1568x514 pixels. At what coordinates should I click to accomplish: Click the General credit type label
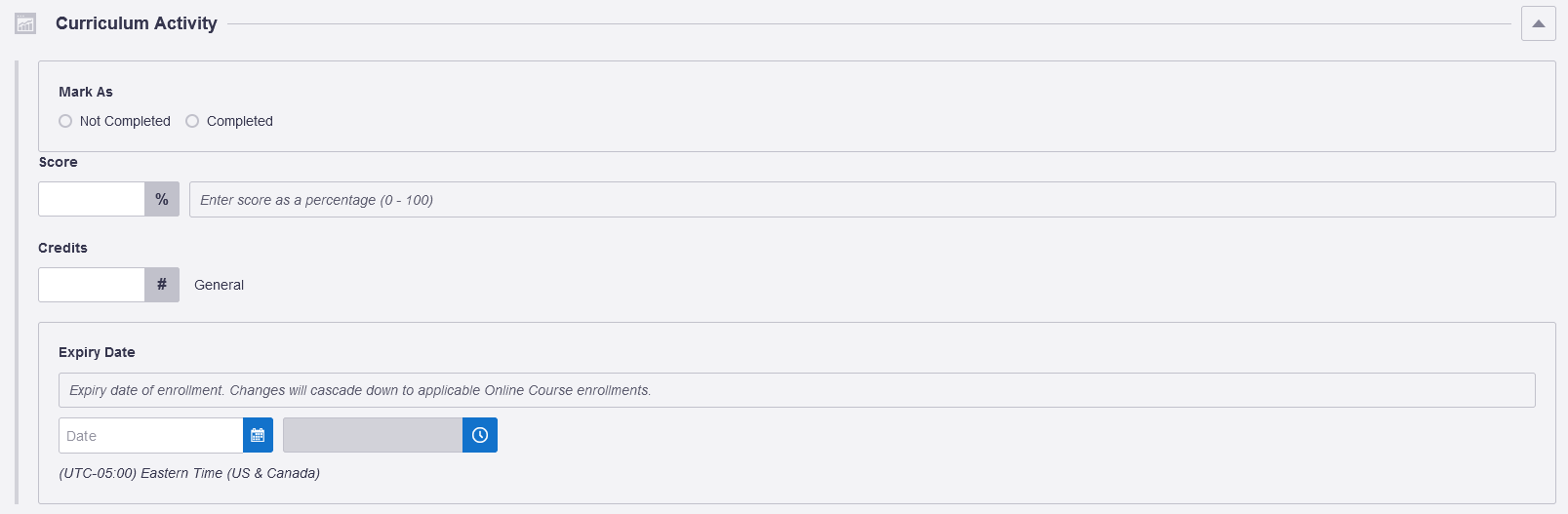pos(219,285)
